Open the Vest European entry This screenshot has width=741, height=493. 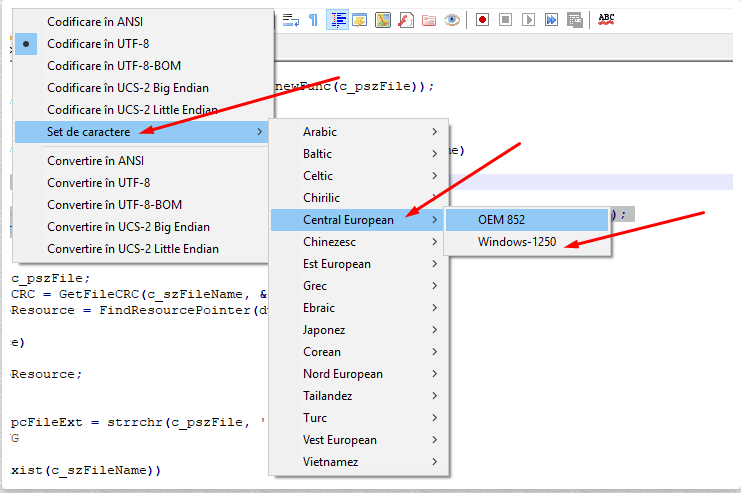[x=359, y=440]
